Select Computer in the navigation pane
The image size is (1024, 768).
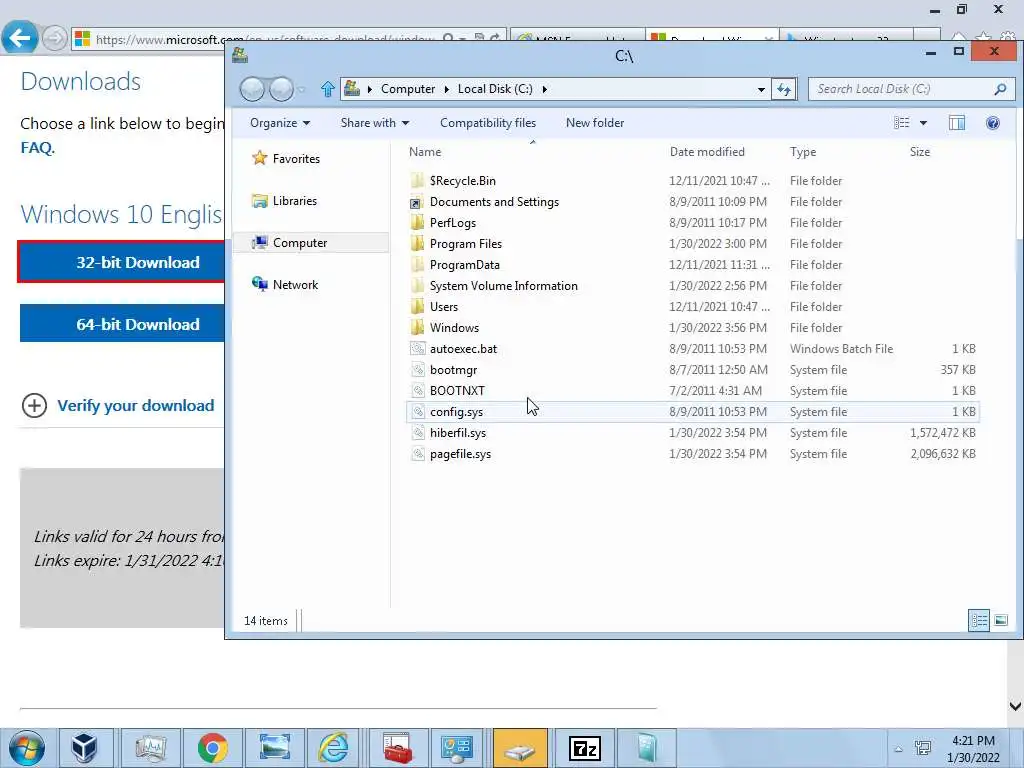tap(312, 243)
